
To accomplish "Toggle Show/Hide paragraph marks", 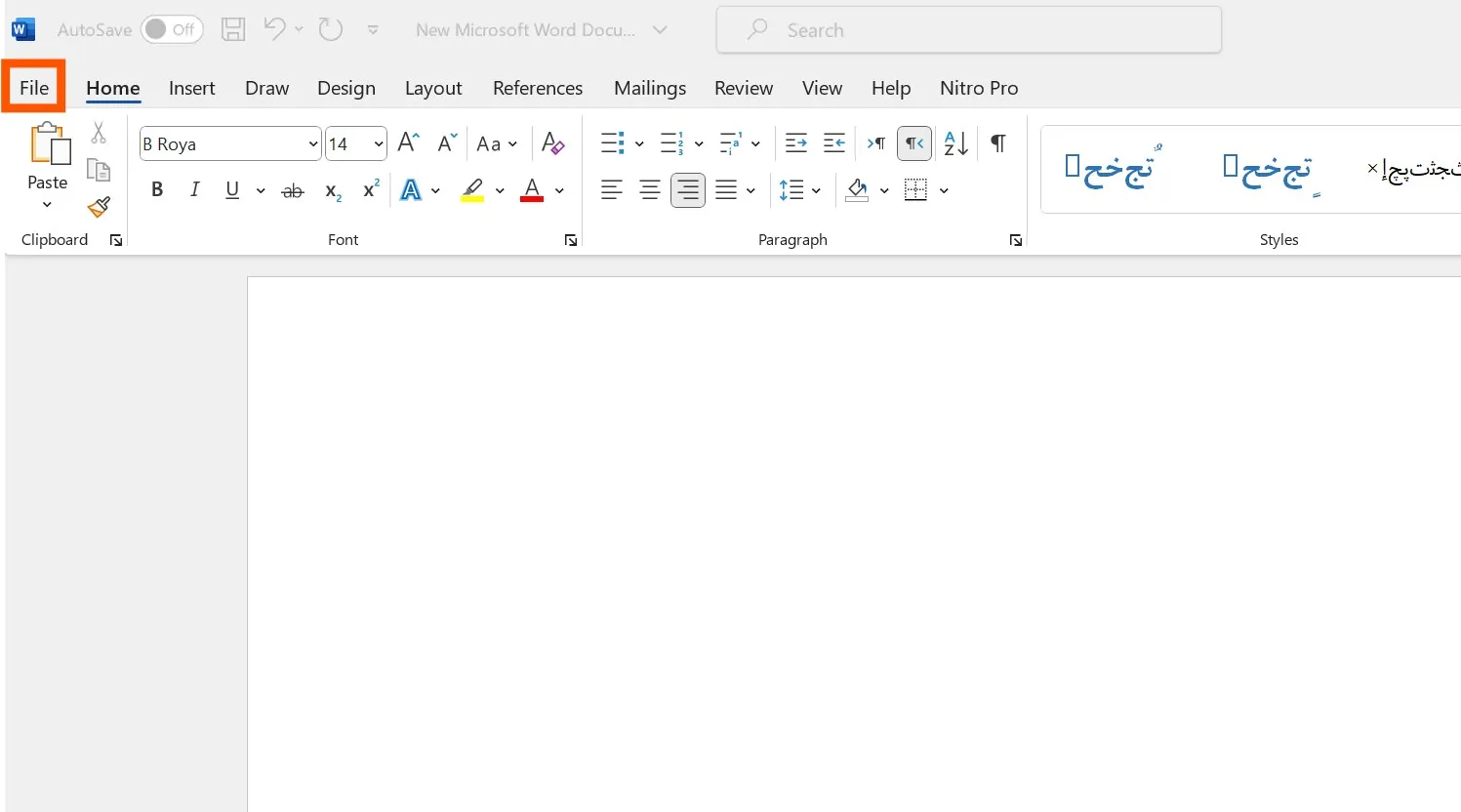I will (x=997, y=143).
